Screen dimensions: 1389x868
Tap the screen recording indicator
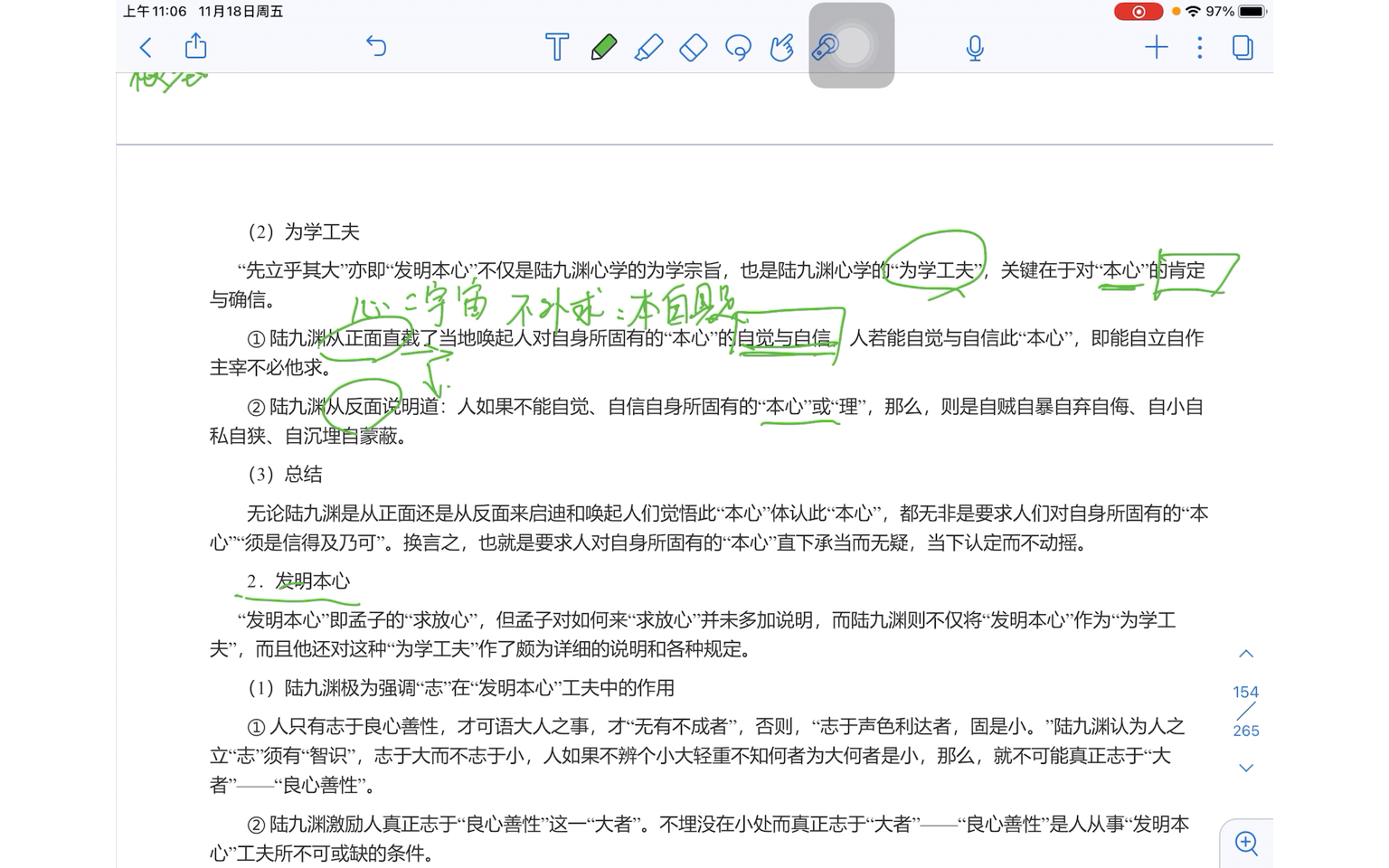point(1139,12)
